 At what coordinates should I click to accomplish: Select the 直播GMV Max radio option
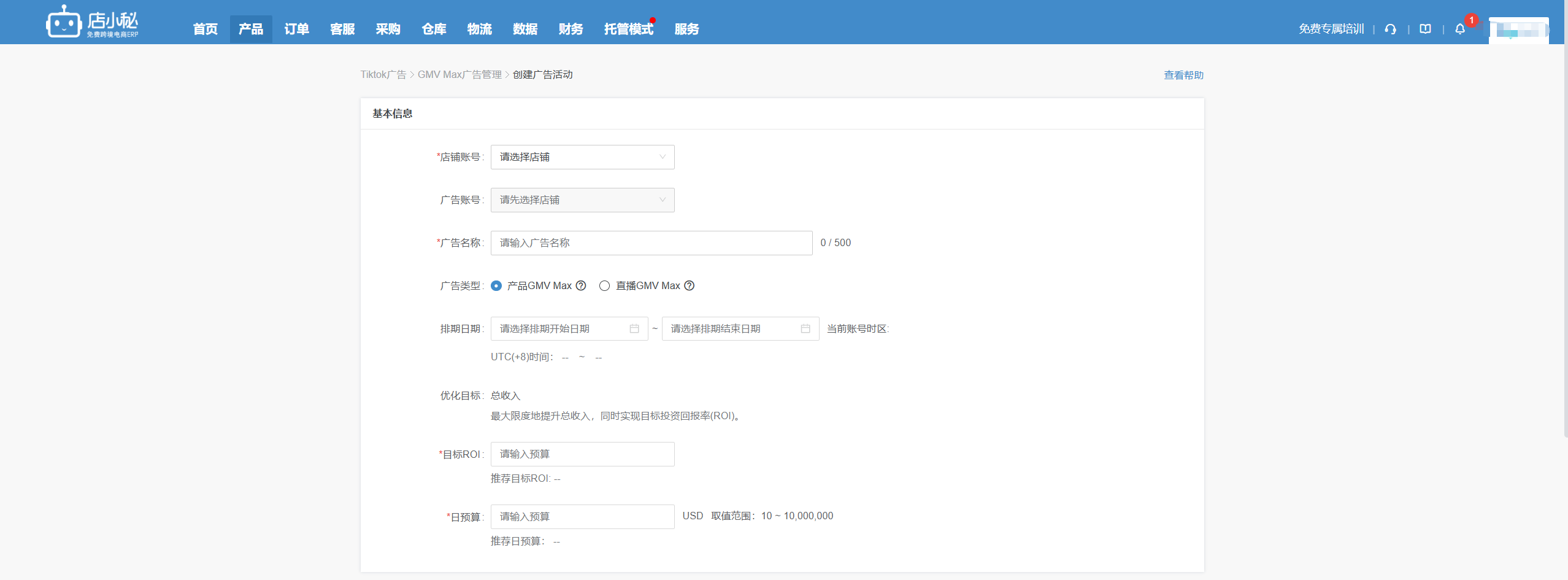coord(605,286)
